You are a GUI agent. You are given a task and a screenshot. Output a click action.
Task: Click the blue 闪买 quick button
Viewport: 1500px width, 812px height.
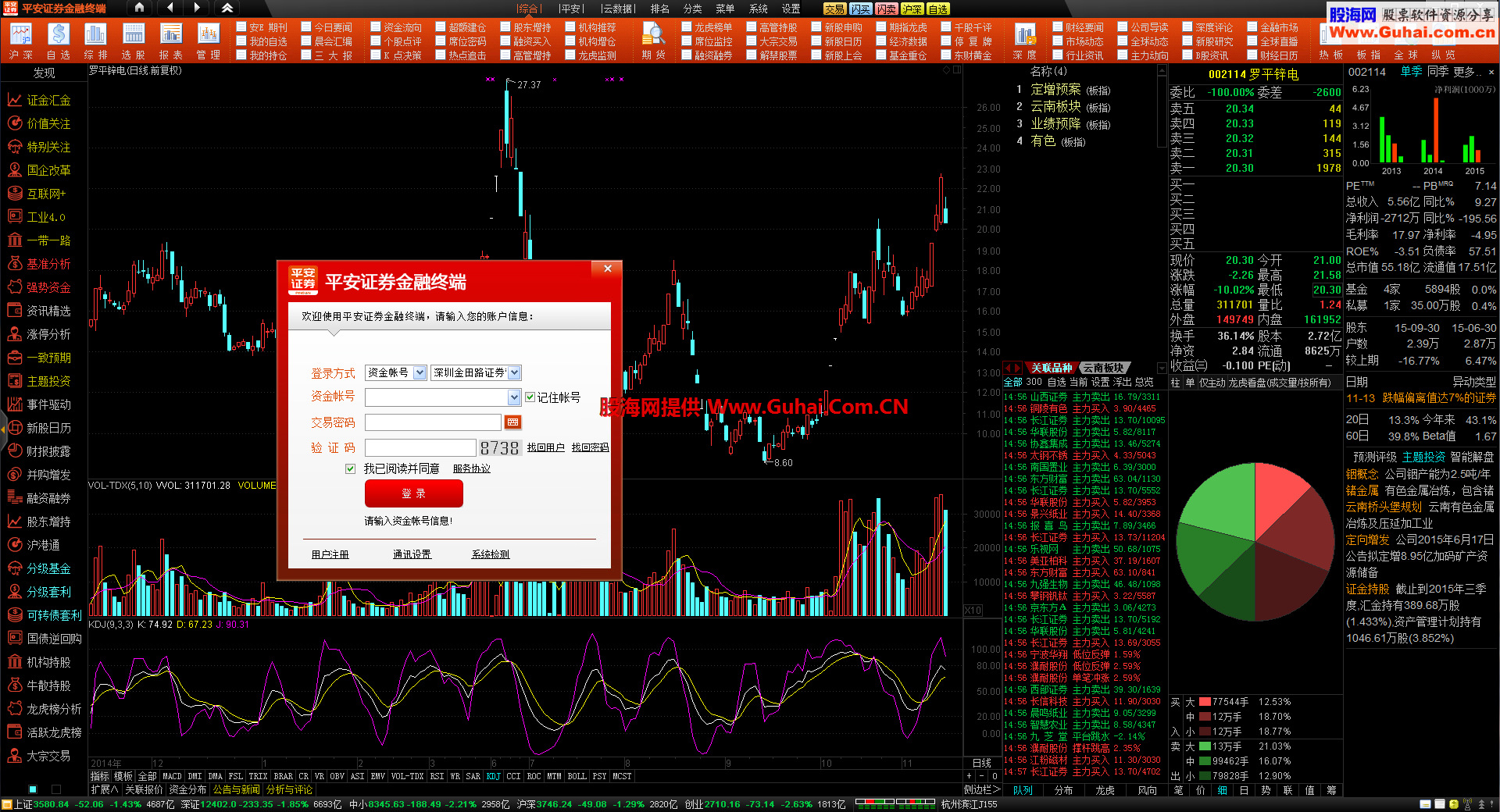coord(860,9)
